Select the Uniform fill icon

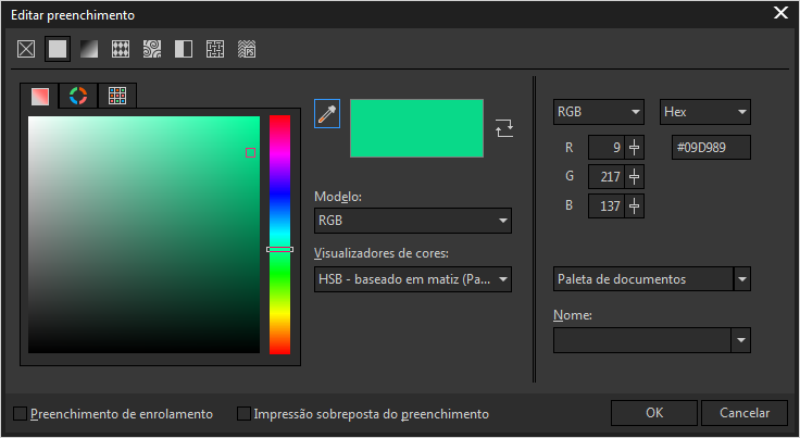point(57,49)
